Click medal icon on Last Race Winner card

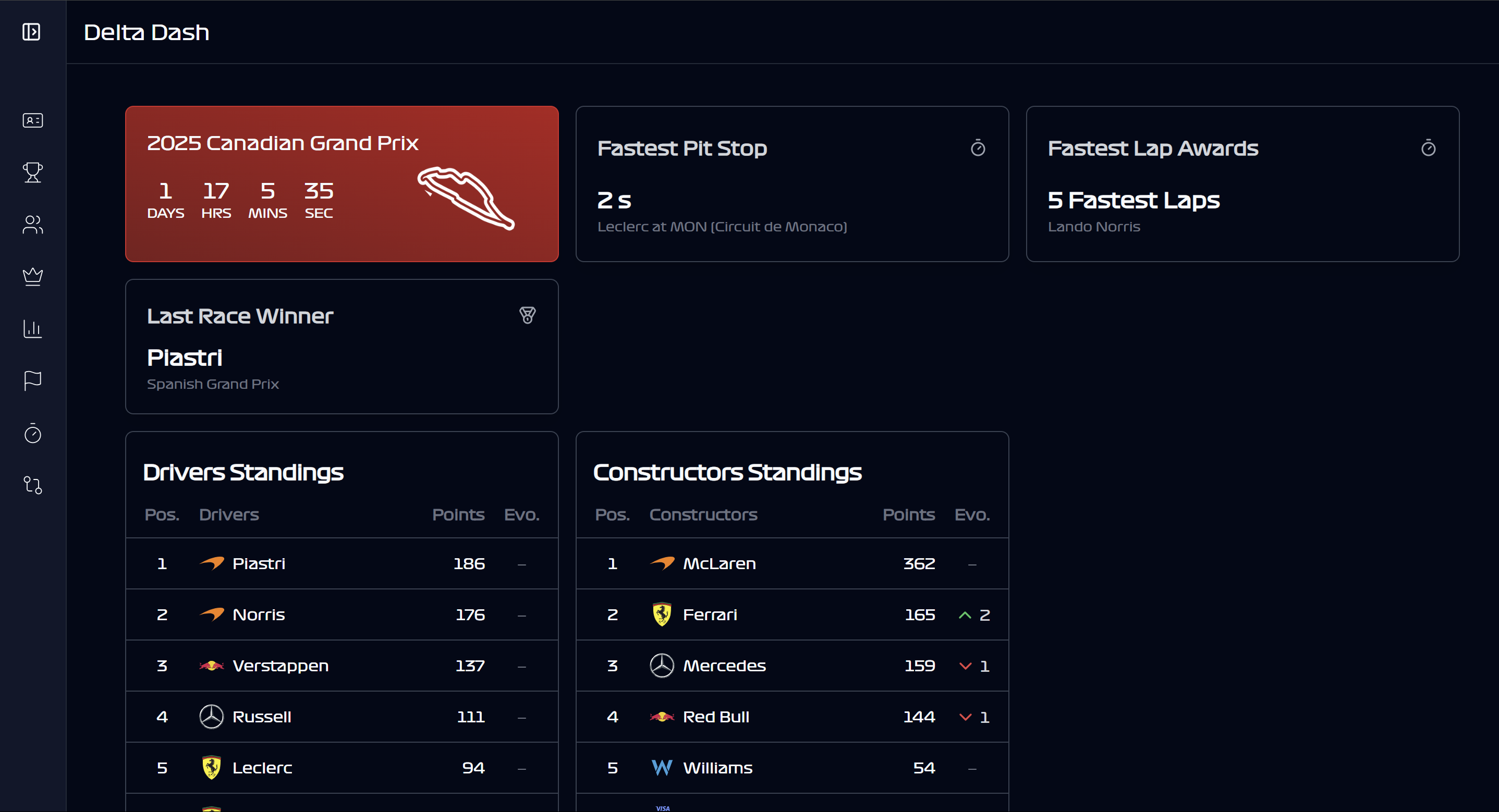[x=527, y=315]
